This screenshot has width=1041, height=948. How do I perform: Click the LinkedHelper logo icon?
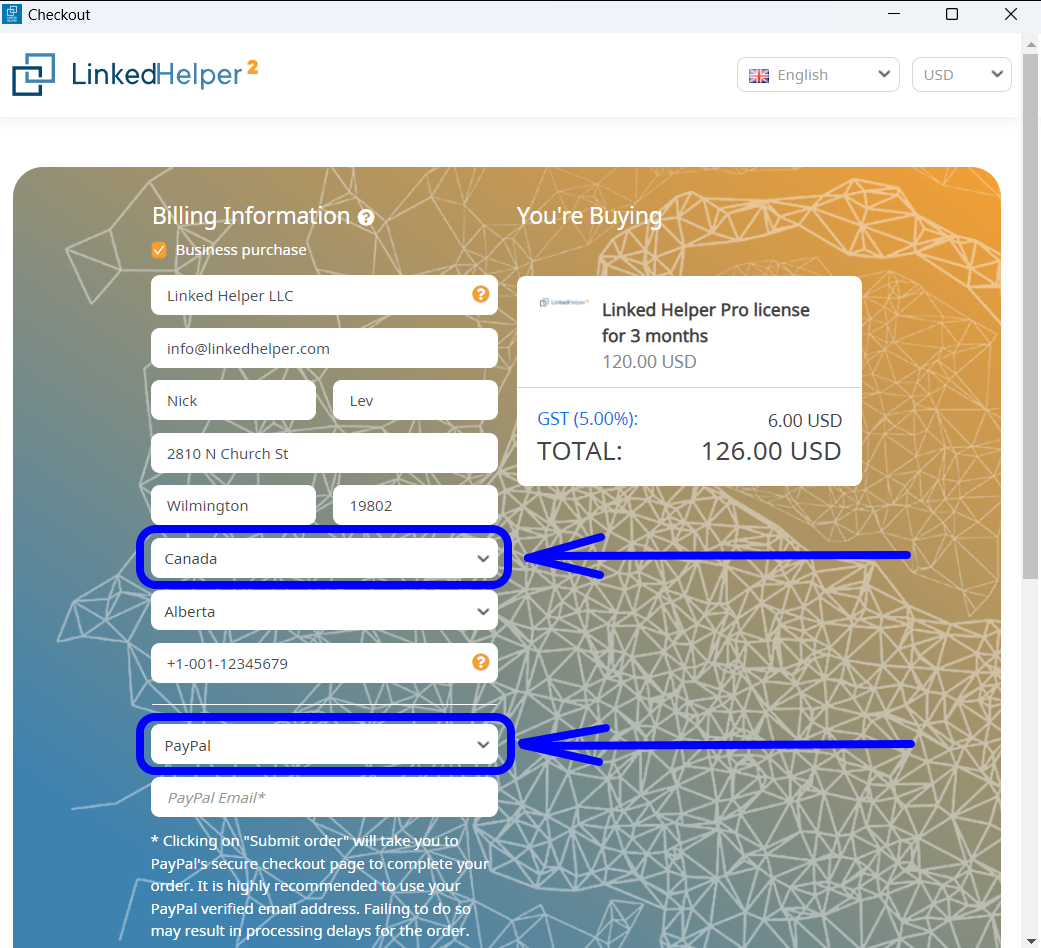(33, 74)
